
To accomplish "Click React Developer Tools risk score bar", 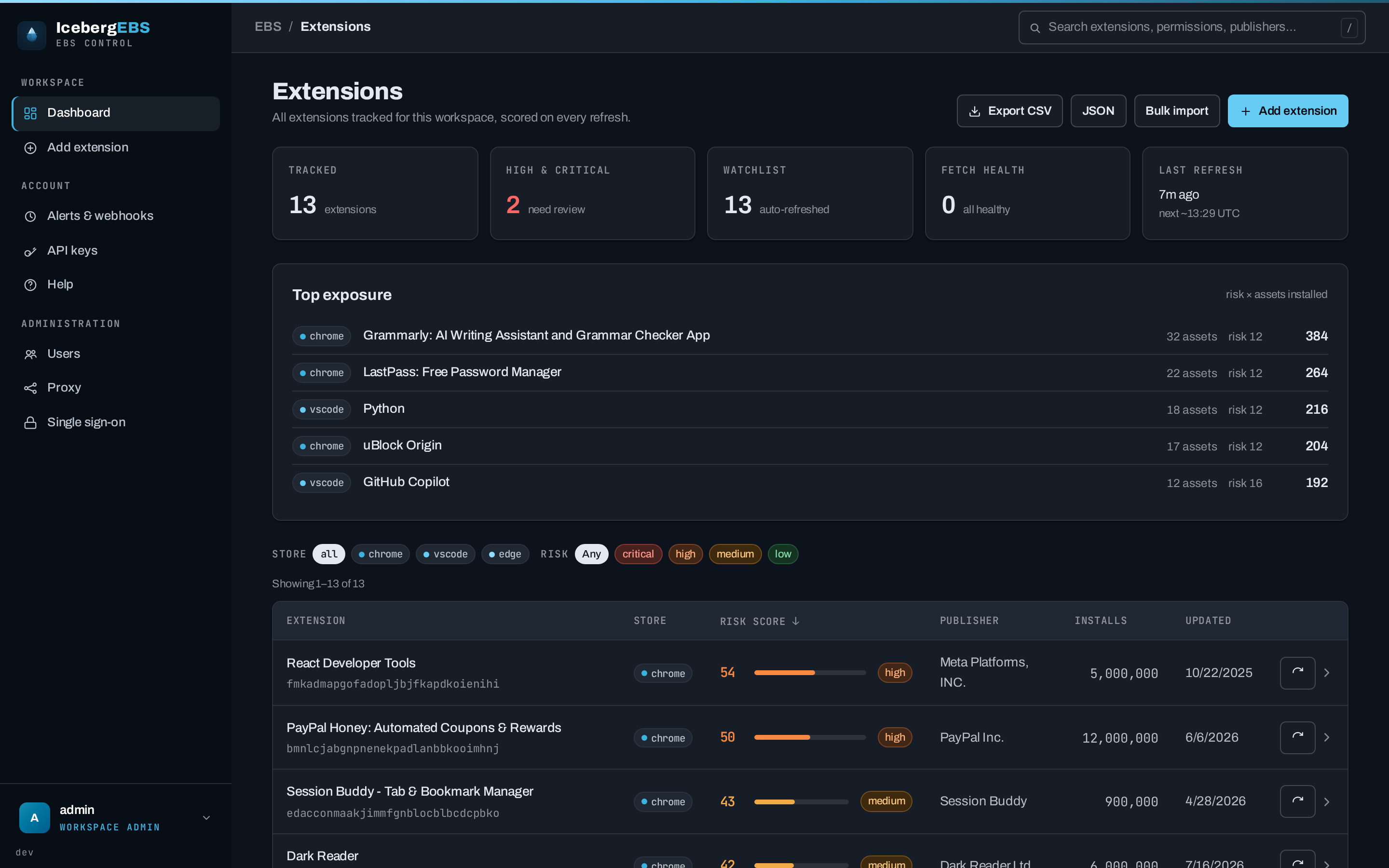I will coord(810,673).
